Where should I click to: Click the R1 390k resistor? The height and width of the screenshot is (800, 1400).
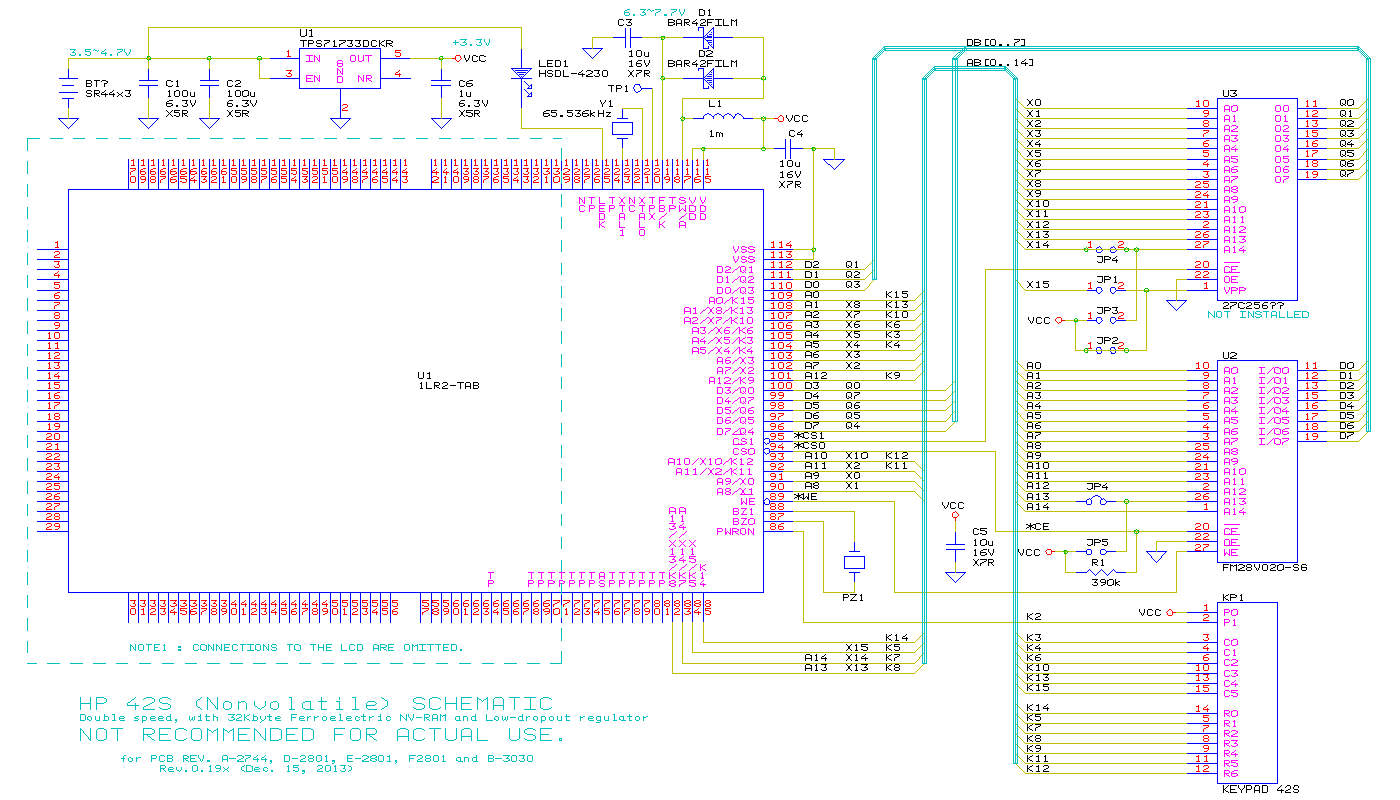tap(1104, 570)
